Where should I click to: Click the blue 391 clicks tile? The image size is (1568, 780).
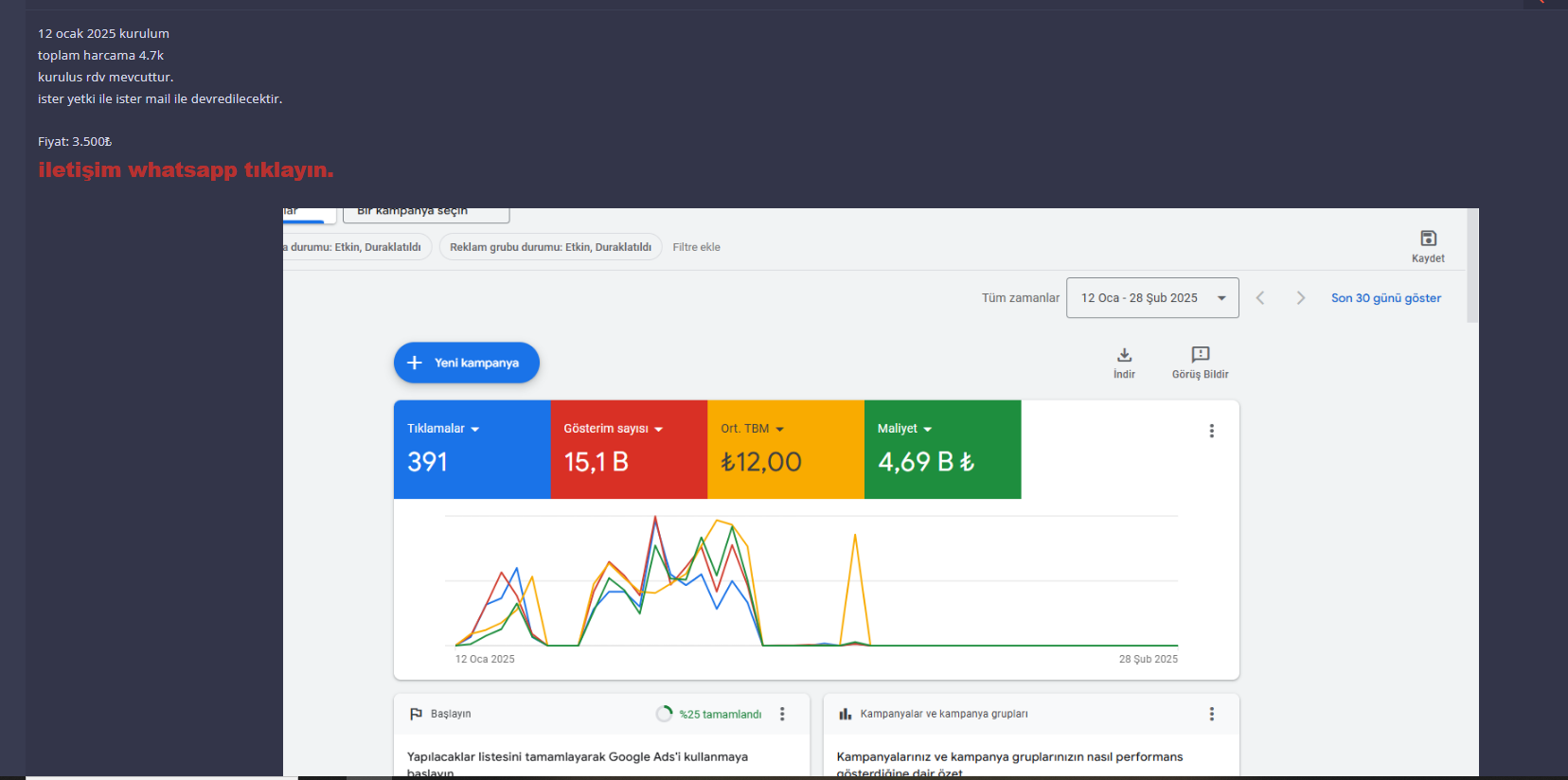[x=472, y=450]
